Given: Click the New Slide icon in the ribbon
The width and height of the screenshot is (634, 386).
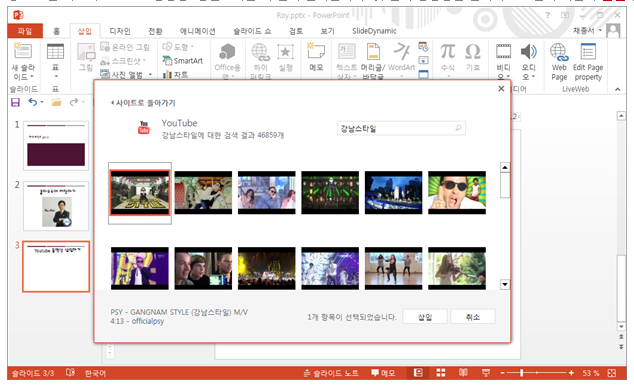Looking at the screenshot, I should [x=23, y=51].
